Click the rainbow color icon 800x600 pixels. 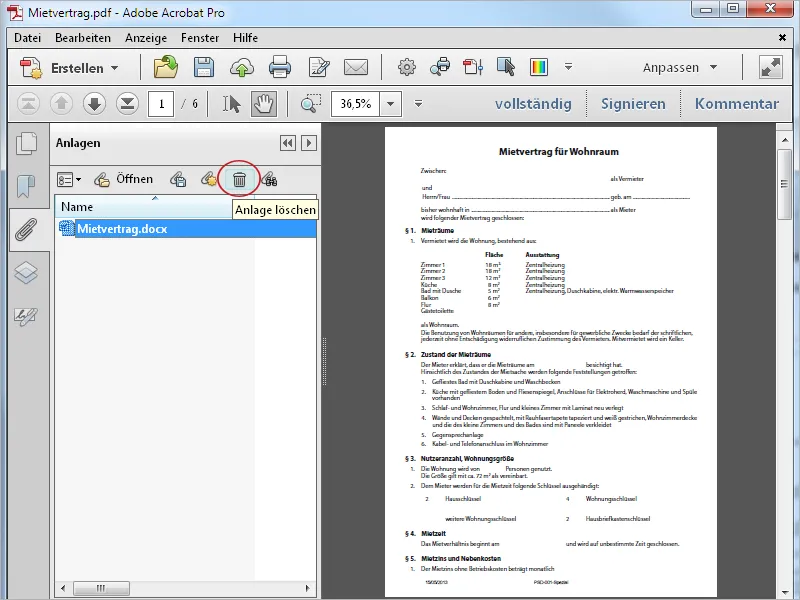(x=539, y=67)
